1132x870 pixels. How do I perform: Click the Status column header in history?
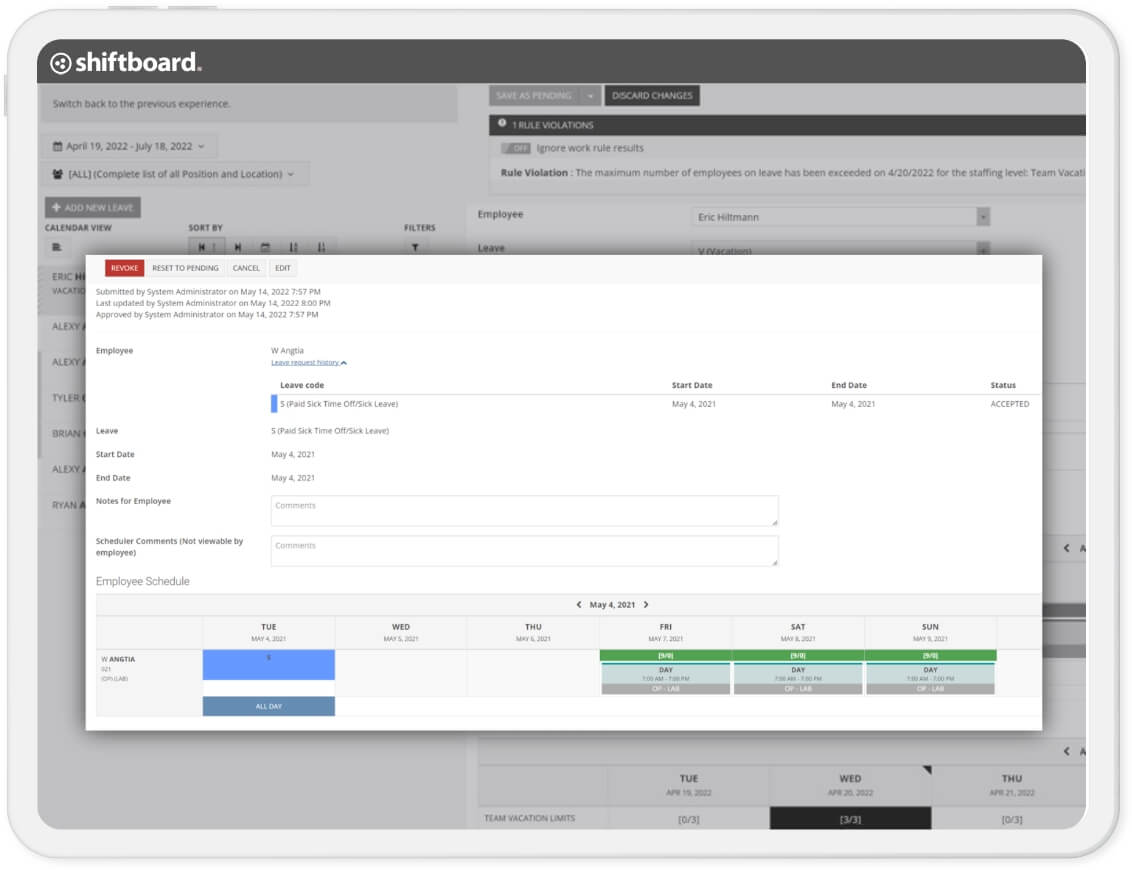tap(1003, 386)
